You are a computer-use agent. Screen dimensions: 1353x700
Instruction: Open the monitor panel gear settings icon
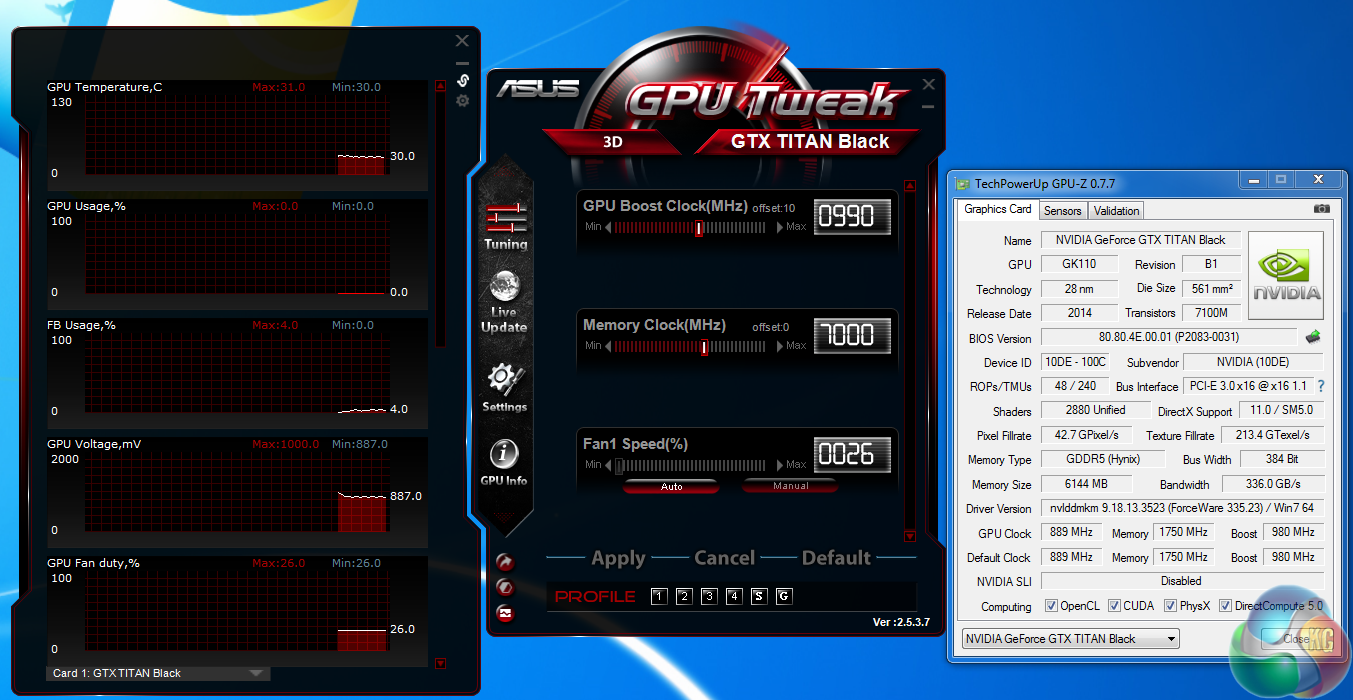pyautogui.click(x=462, y=101)
